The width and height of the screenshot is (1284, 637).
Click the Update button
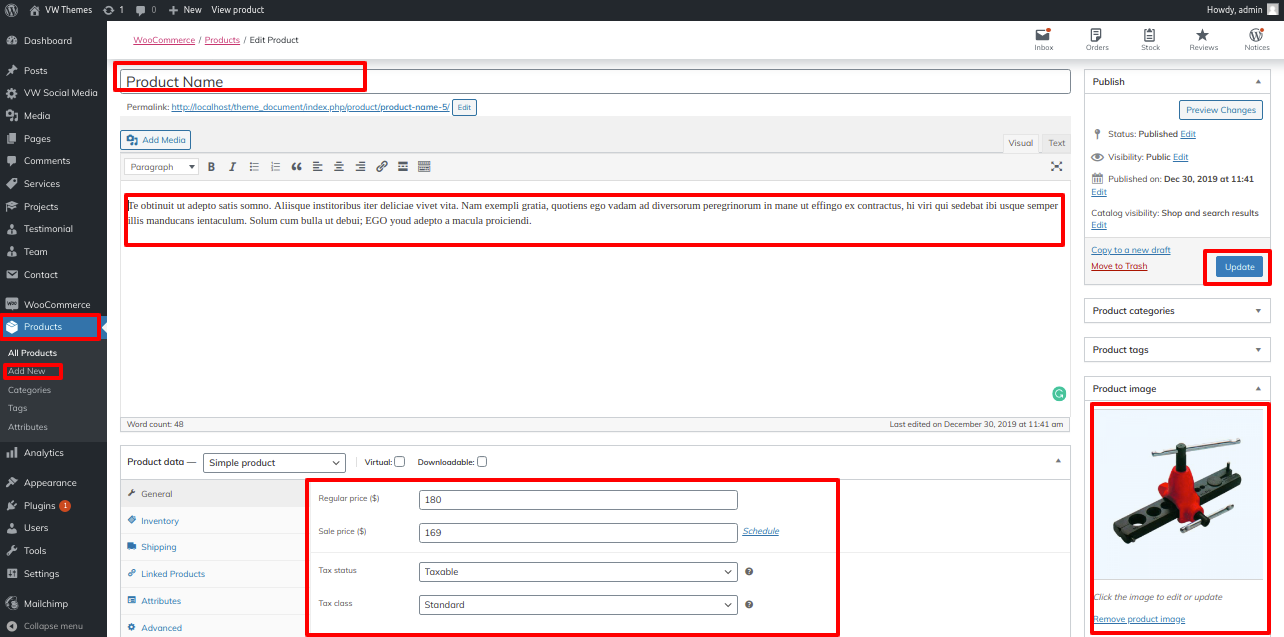tap(1239, 267)
